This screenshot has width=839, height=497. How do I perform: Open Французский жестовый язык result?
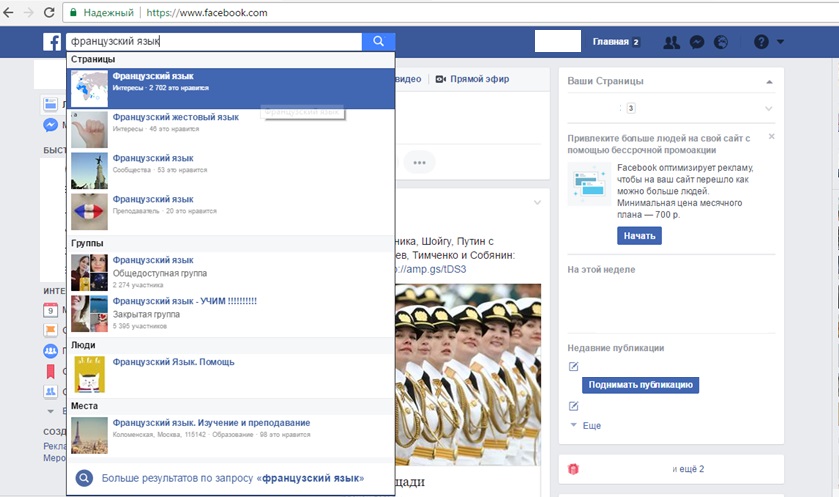(231, 129)
